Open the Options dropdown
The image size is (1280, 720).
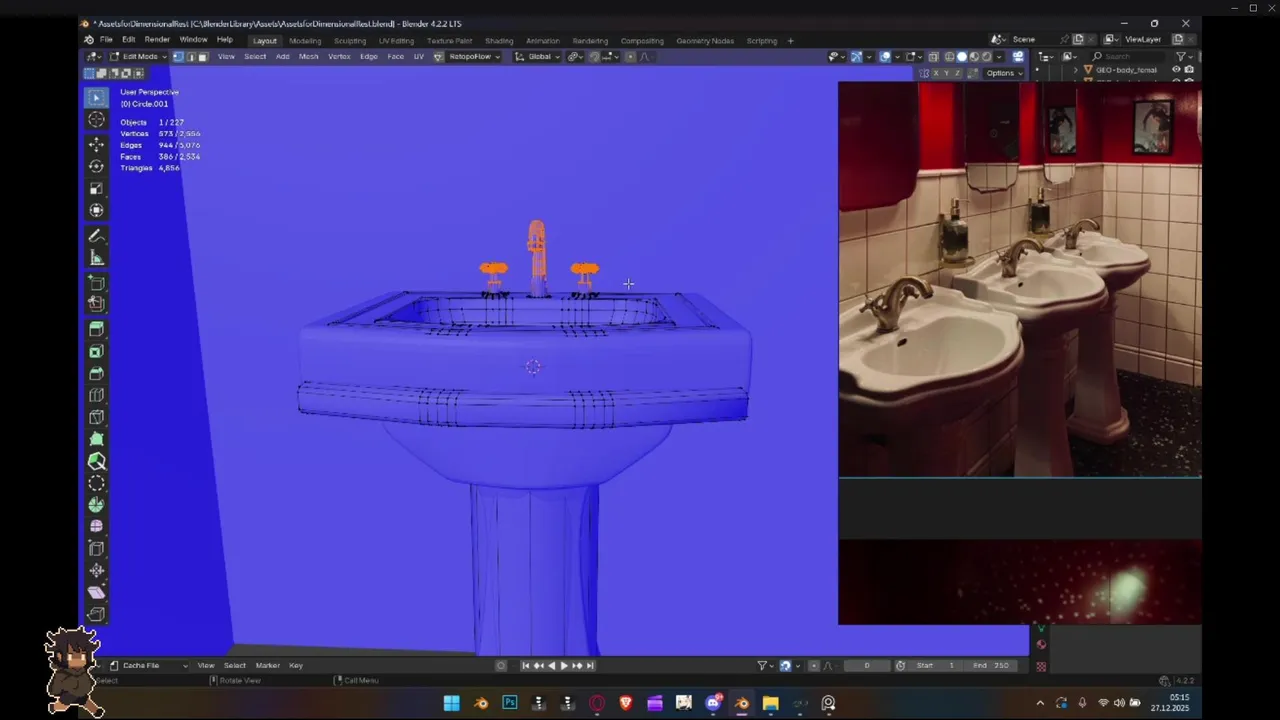(1003, 73)
